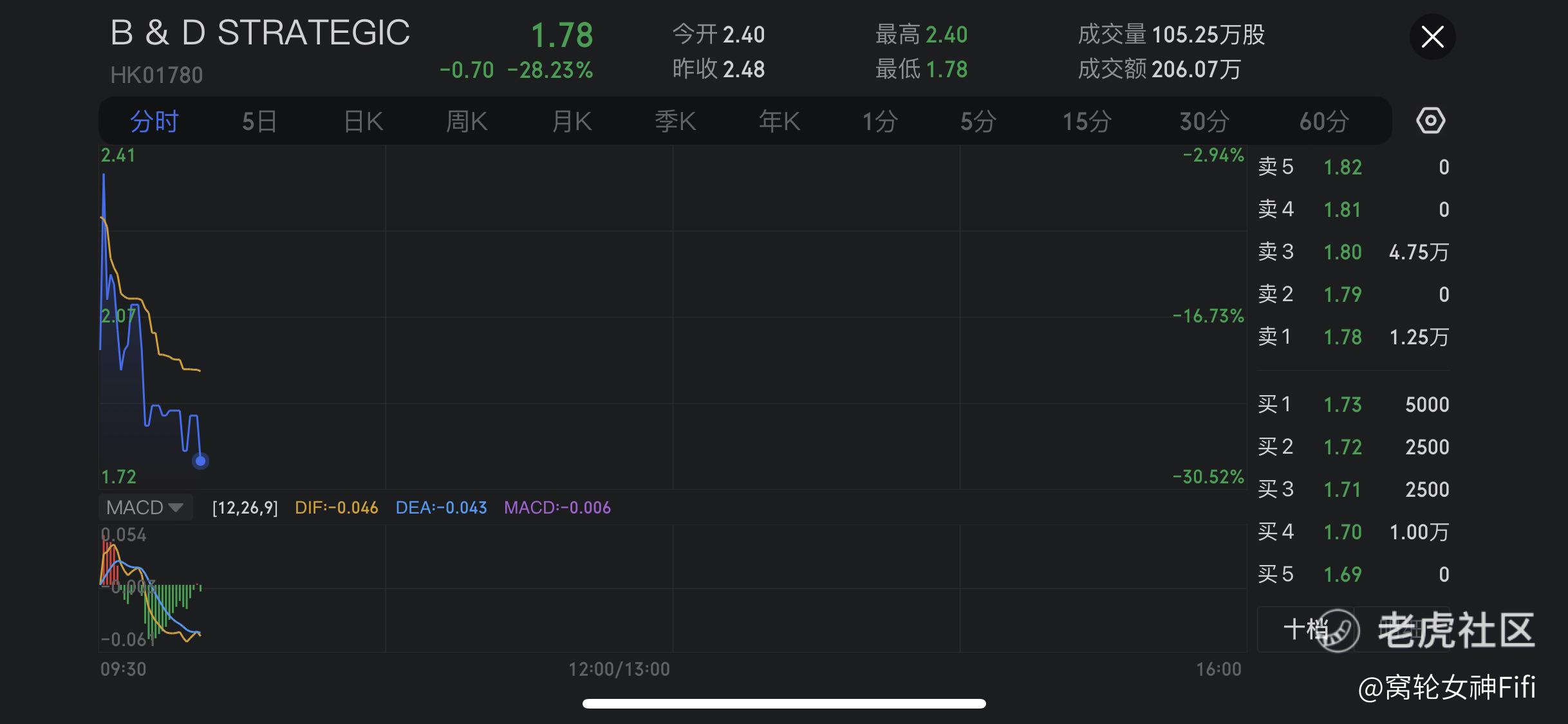Select the 15分 interval tab
This screenshot has height=724, width=1568.
(x=1087, y=121)
